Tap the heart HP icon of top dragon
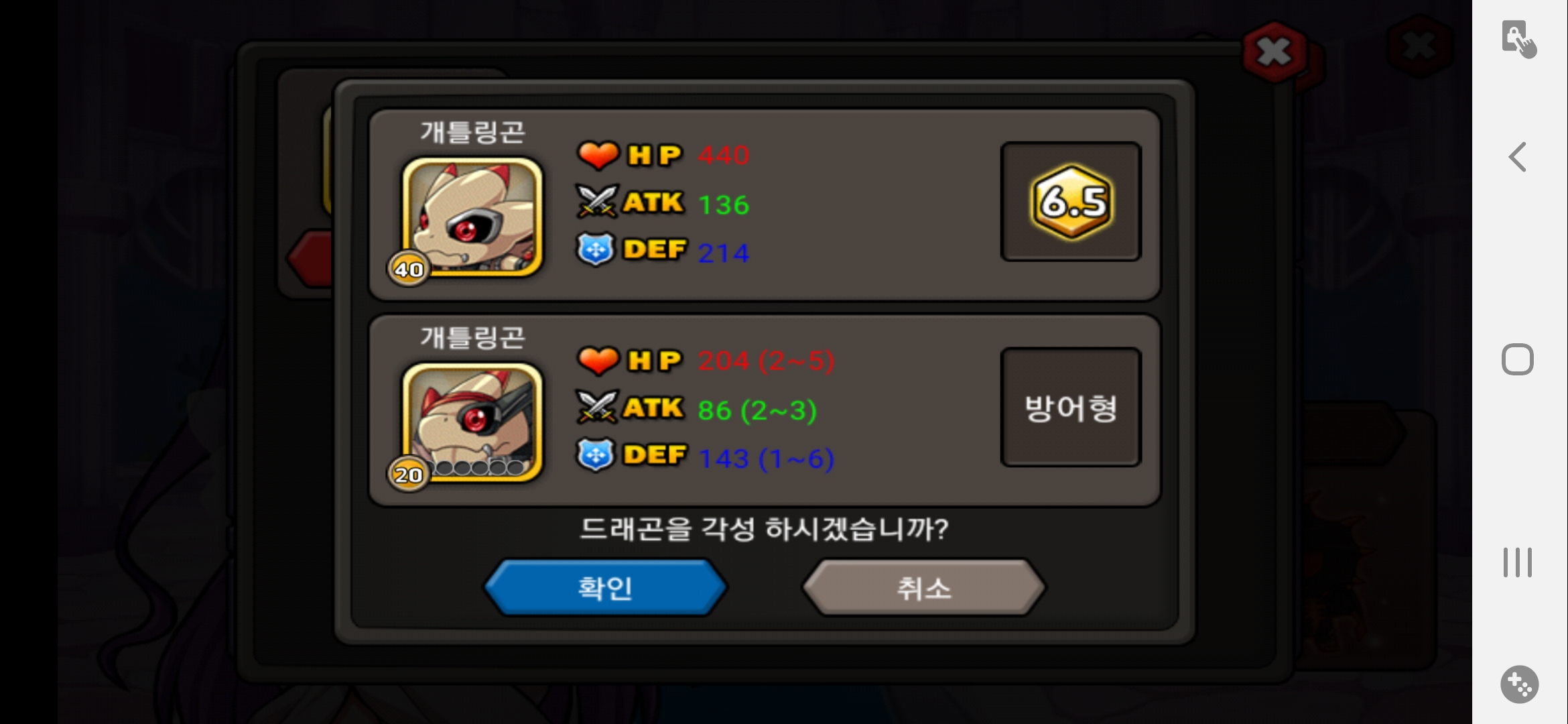 tap(597, 155)
